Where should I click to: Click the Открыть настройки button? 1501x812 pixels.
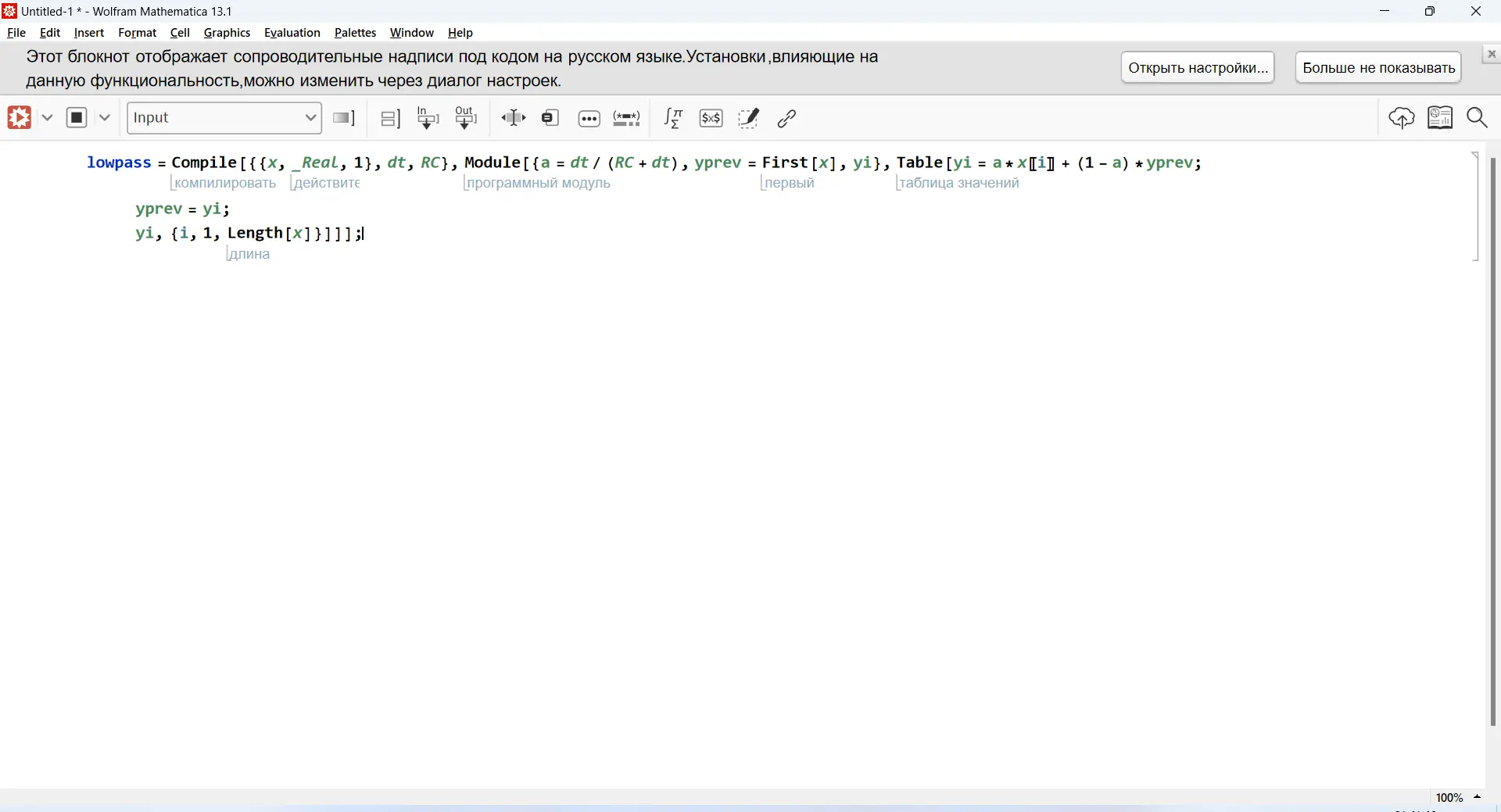(x=1198, y=68)
